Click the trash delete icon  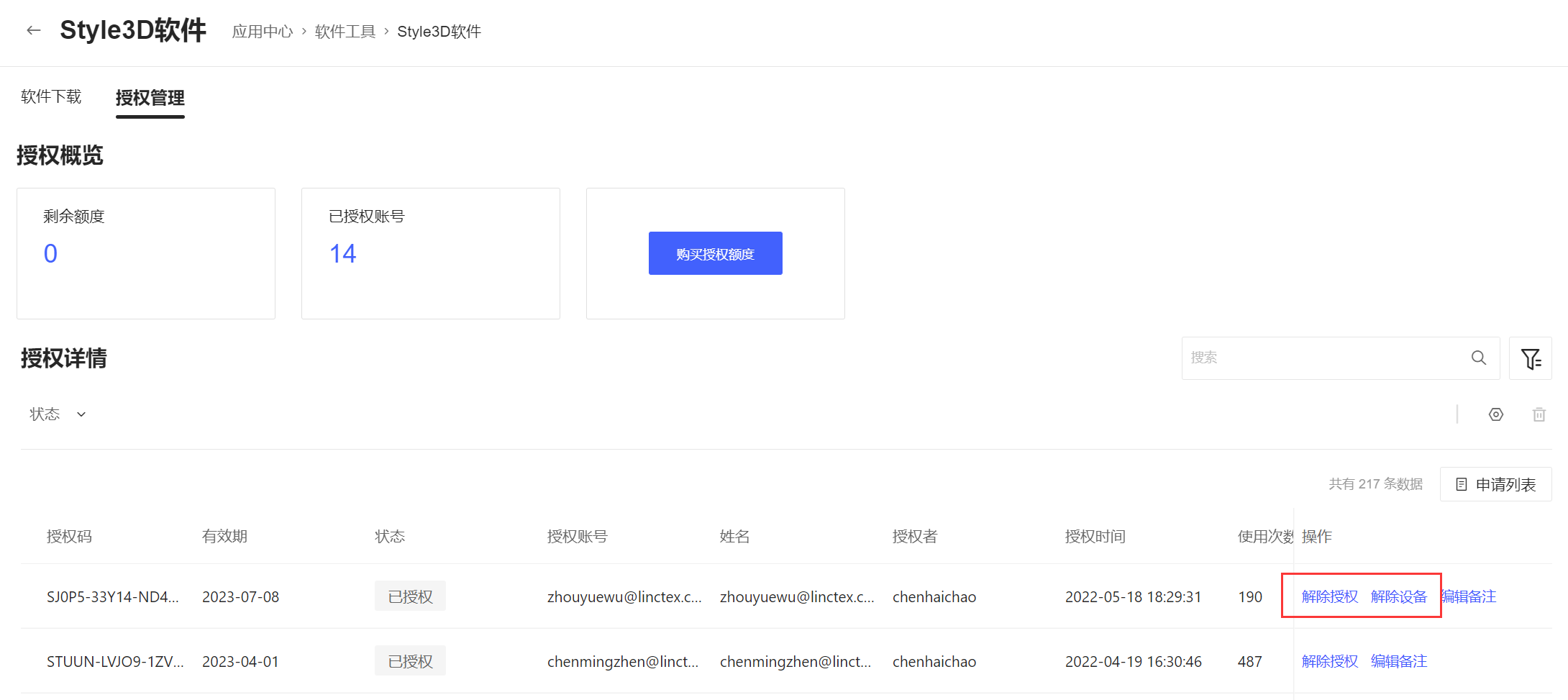(1539, 414)
